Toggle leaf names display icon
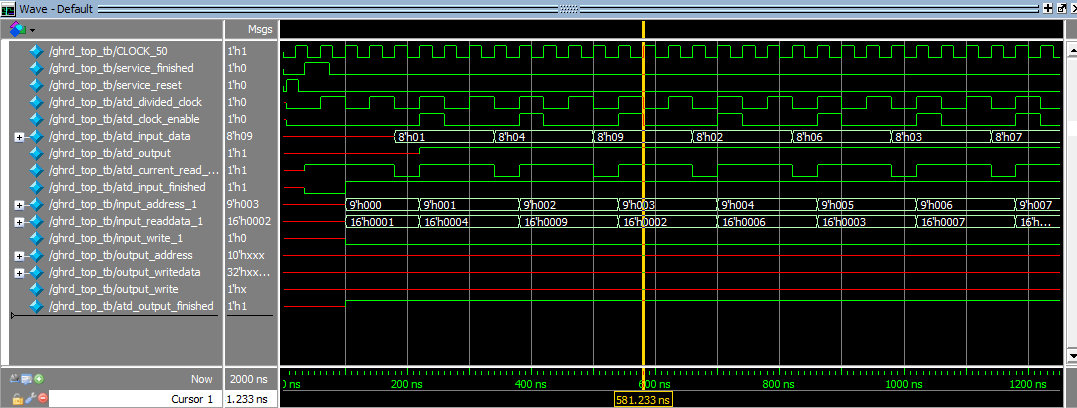Screen dimensions: 1077x408 click(x=16, y=378)
